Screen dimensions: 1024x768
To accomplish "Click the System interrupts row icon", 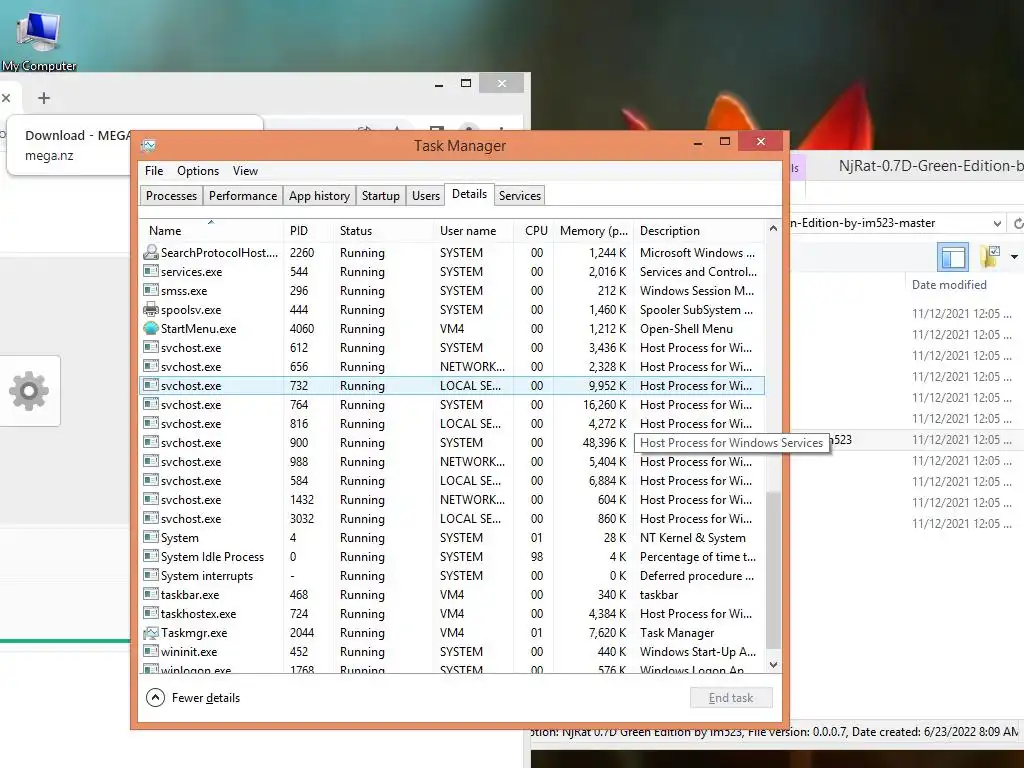I will (x=151, y=575).
